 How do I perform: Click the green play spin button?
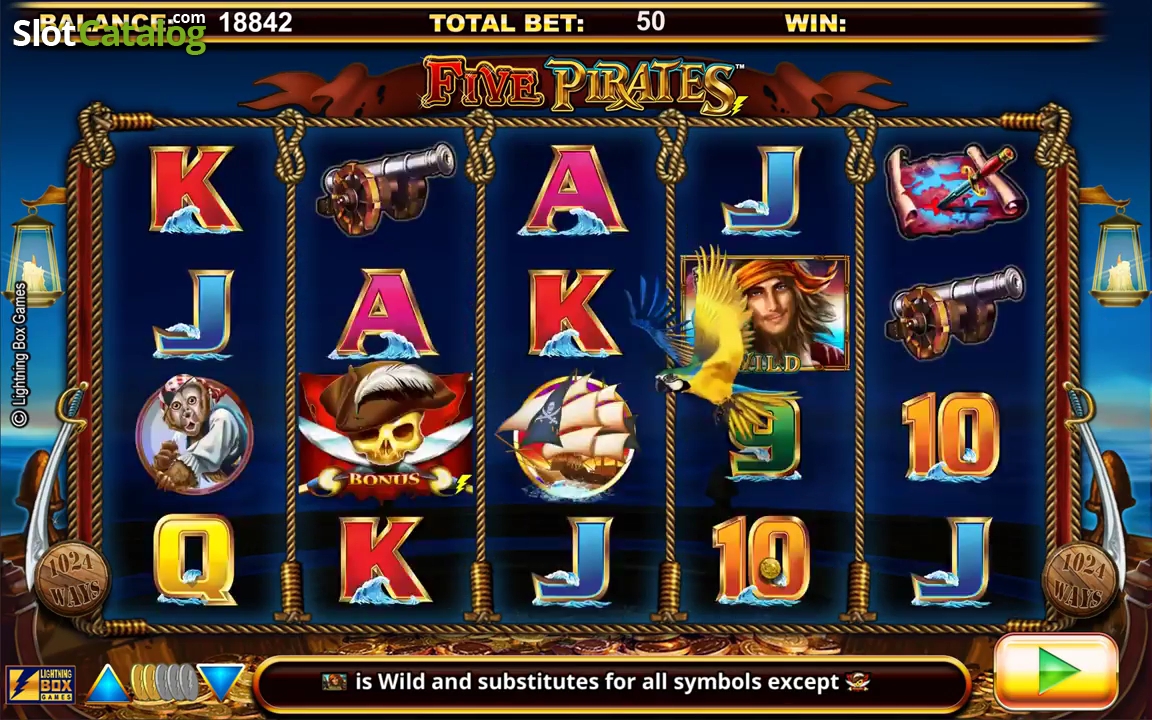(1056, 672)
